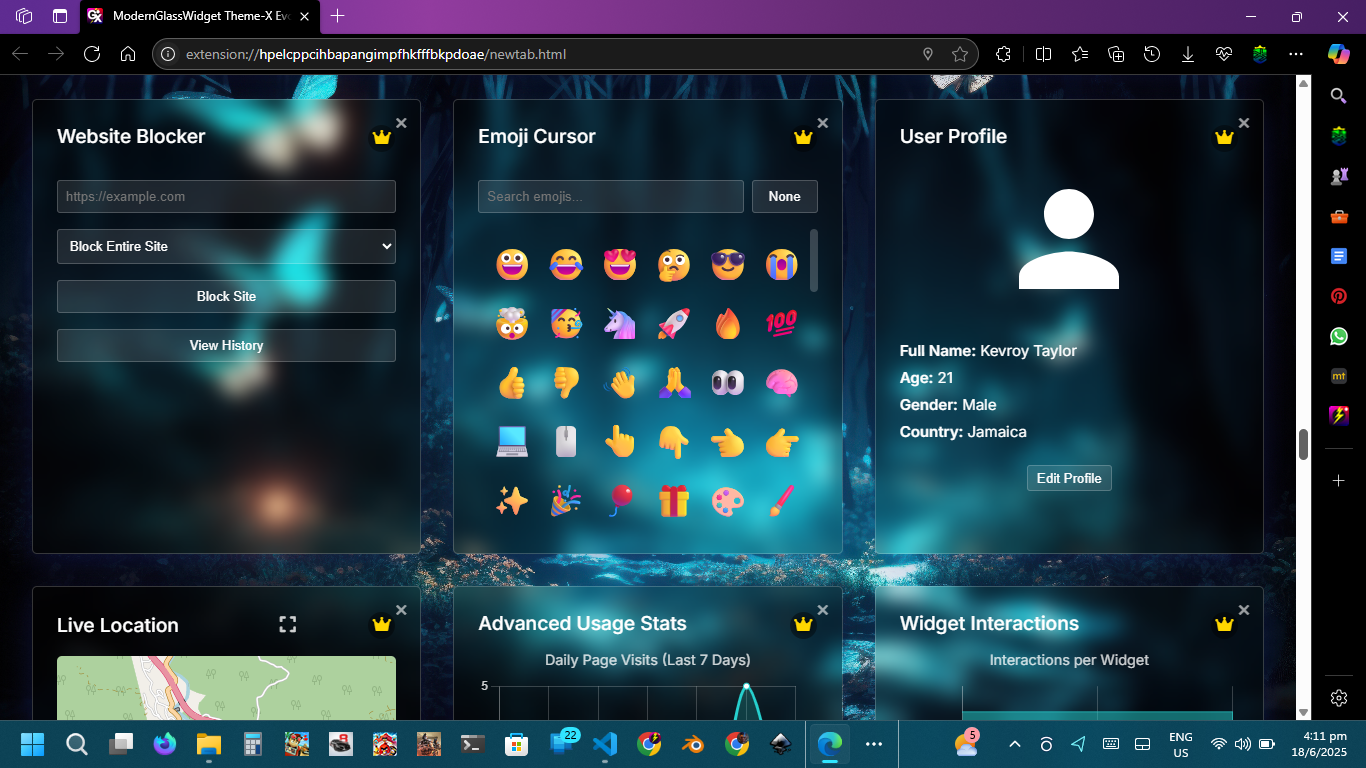Choose the brain emoji cursor
The image size is (1366, 768).
(x=782, y=383)
